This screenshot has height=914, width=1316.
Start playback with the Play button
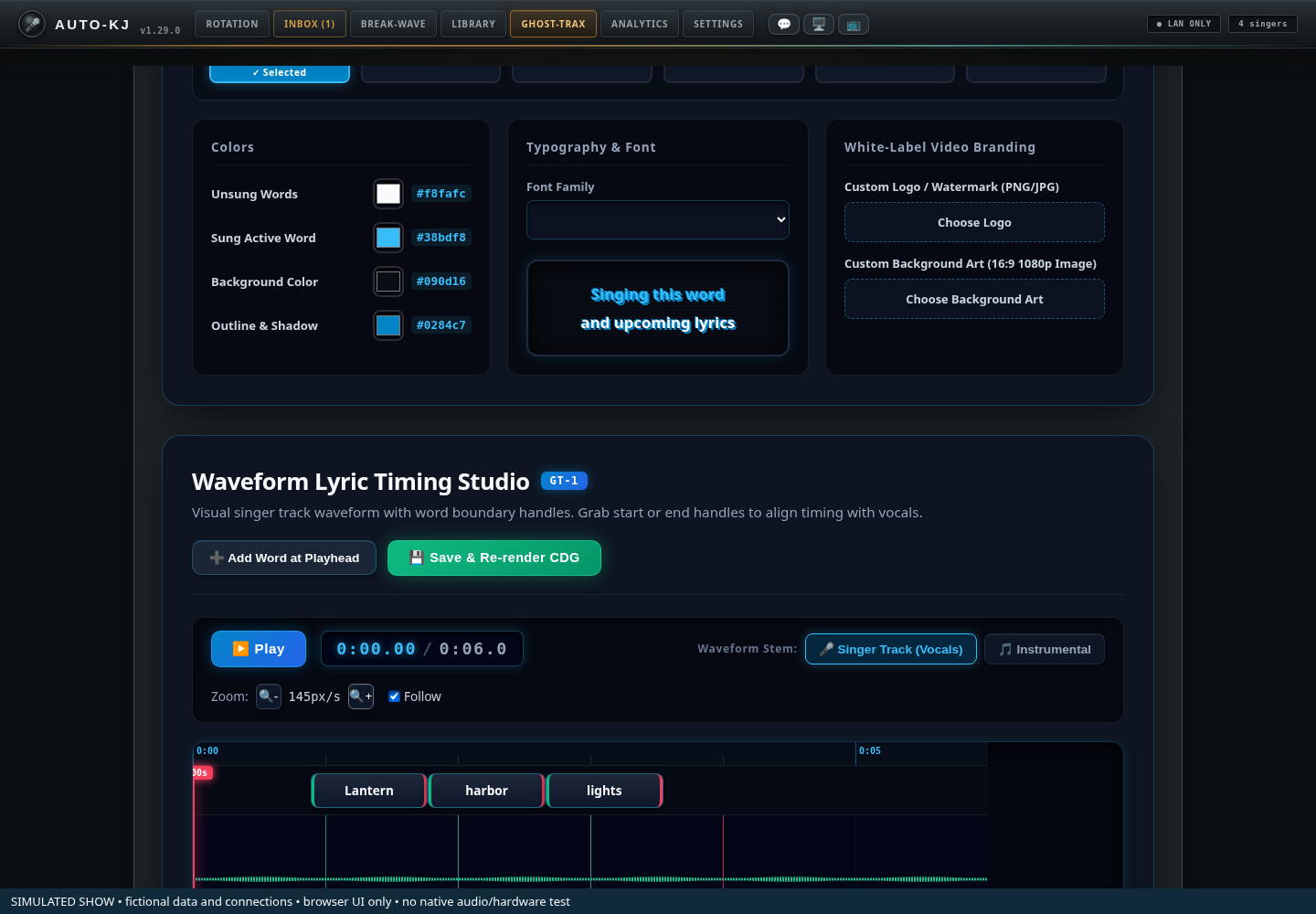pos(259,649)
